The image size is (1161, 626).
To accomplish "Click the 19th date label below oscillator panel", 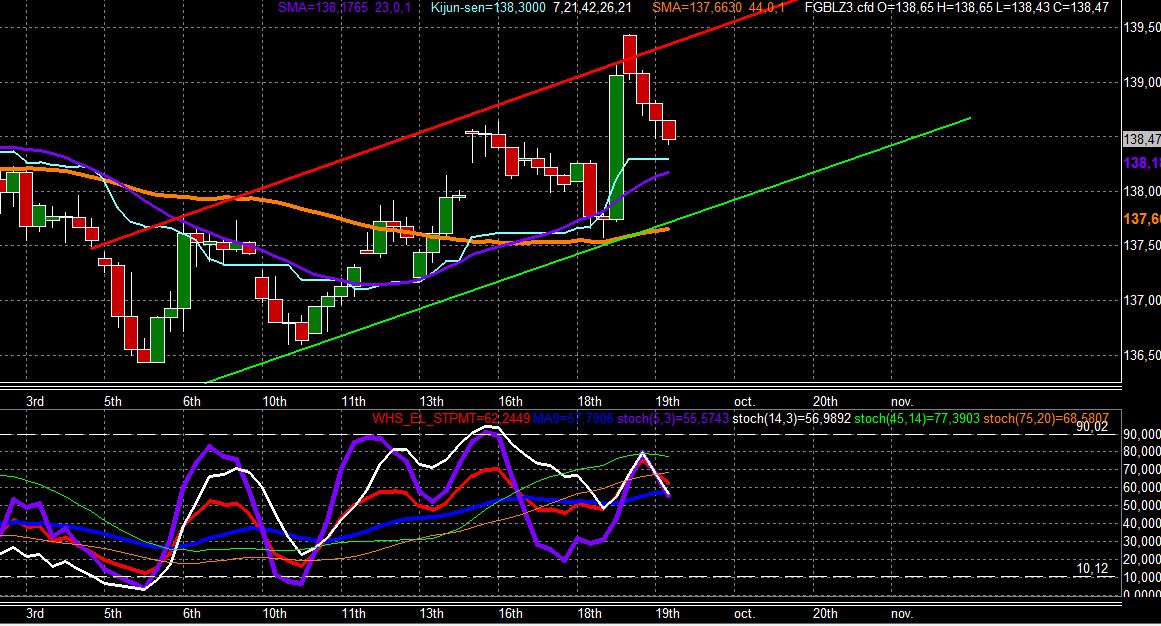I will pyautogui.click(x=668, y=613).
